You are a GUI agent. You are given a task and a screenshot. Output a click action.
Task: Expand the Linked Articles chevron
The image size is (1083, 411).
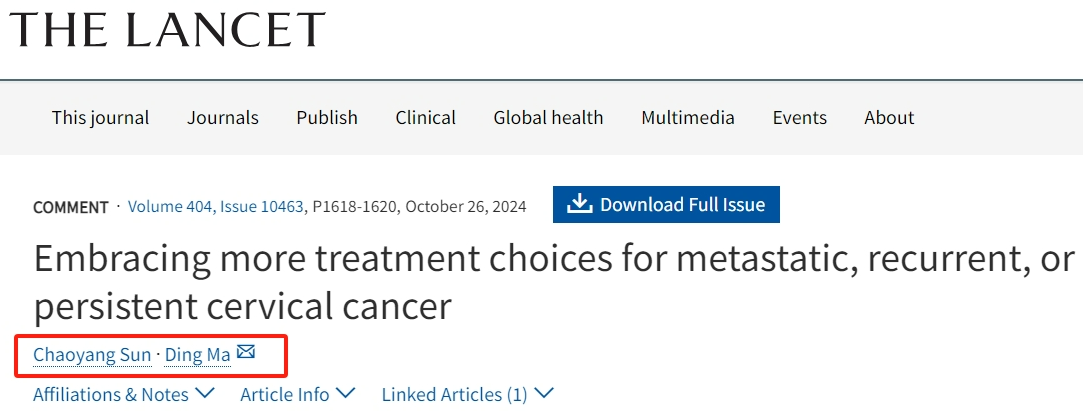click(x=545, y=393)
